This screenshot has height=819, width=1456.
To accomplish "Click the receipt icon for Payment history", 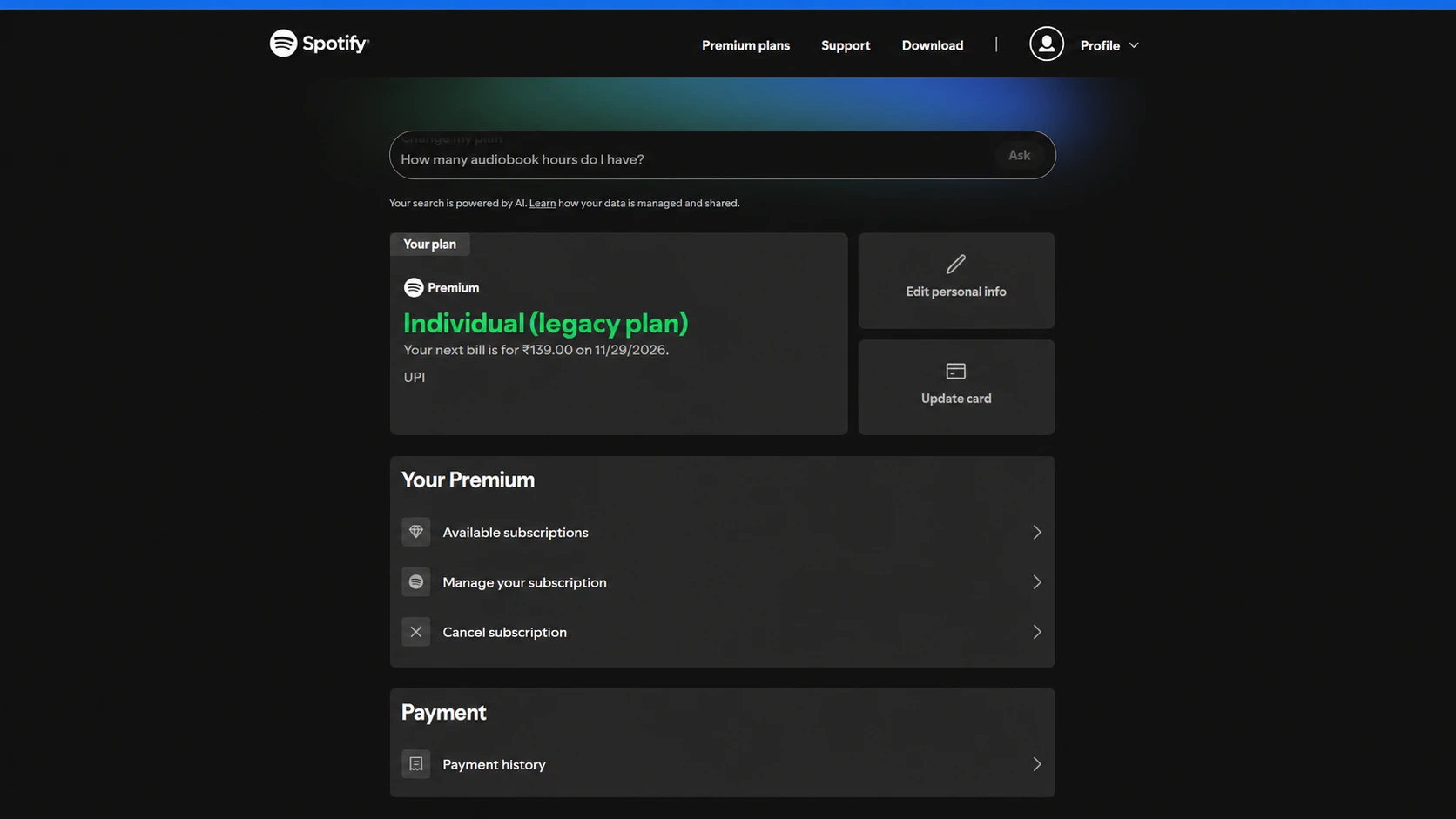I will [416, 764].
